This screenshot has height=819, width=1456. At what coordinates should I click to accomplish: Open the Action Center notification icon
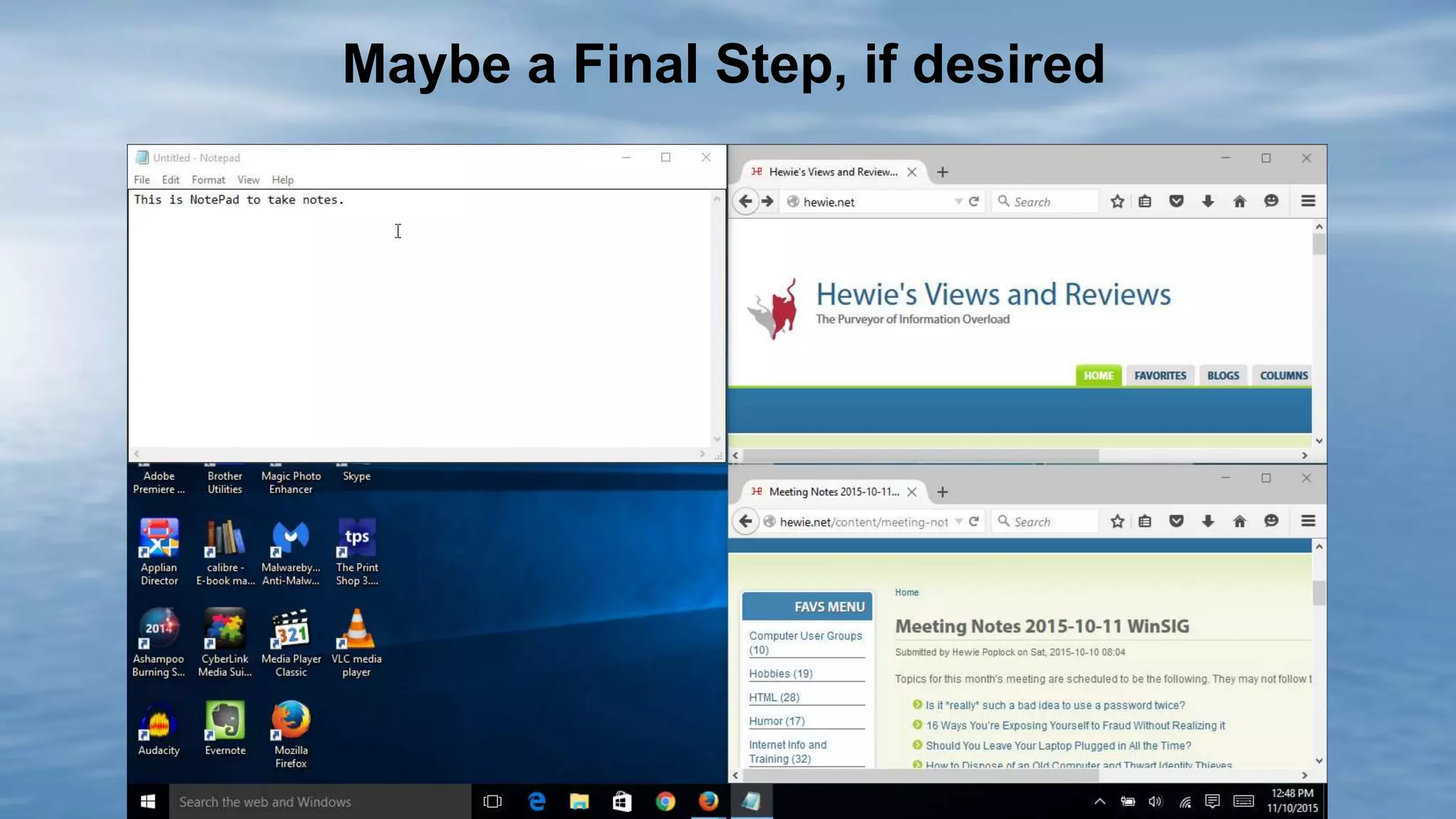[x=1212, y=801]
